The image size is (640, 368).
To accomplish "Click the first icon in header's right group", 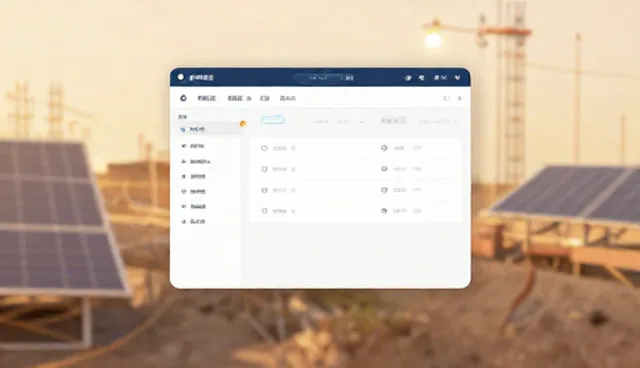I will [x=408, y=78].
